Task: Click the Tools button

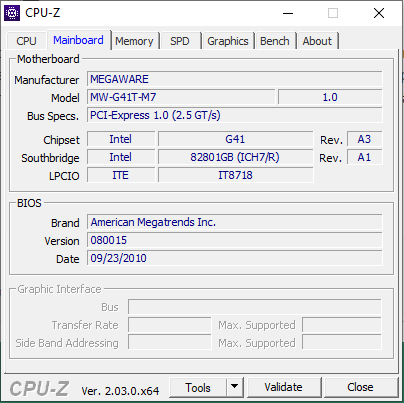Action: click(x=198, y=387)
